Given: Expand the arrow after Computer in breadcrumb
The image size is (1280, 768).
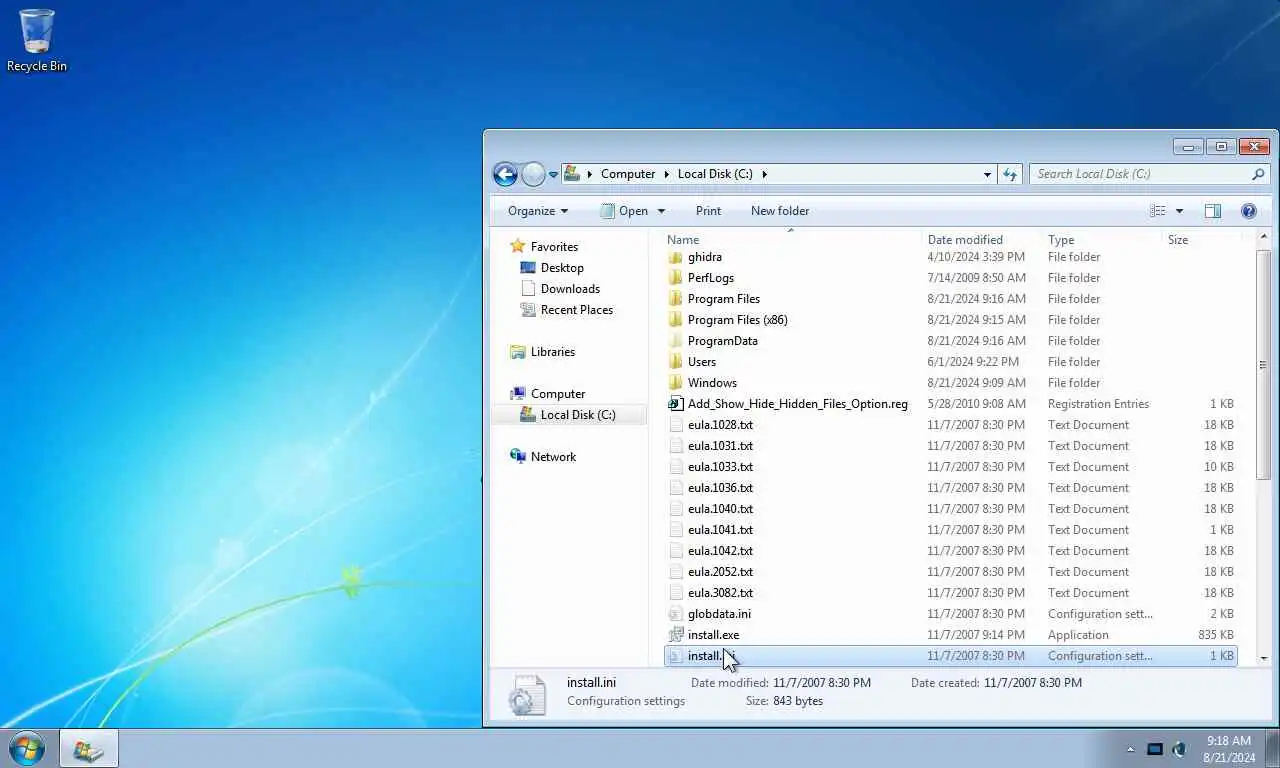Looking at the screenshot, I should [x=666, y=174].
